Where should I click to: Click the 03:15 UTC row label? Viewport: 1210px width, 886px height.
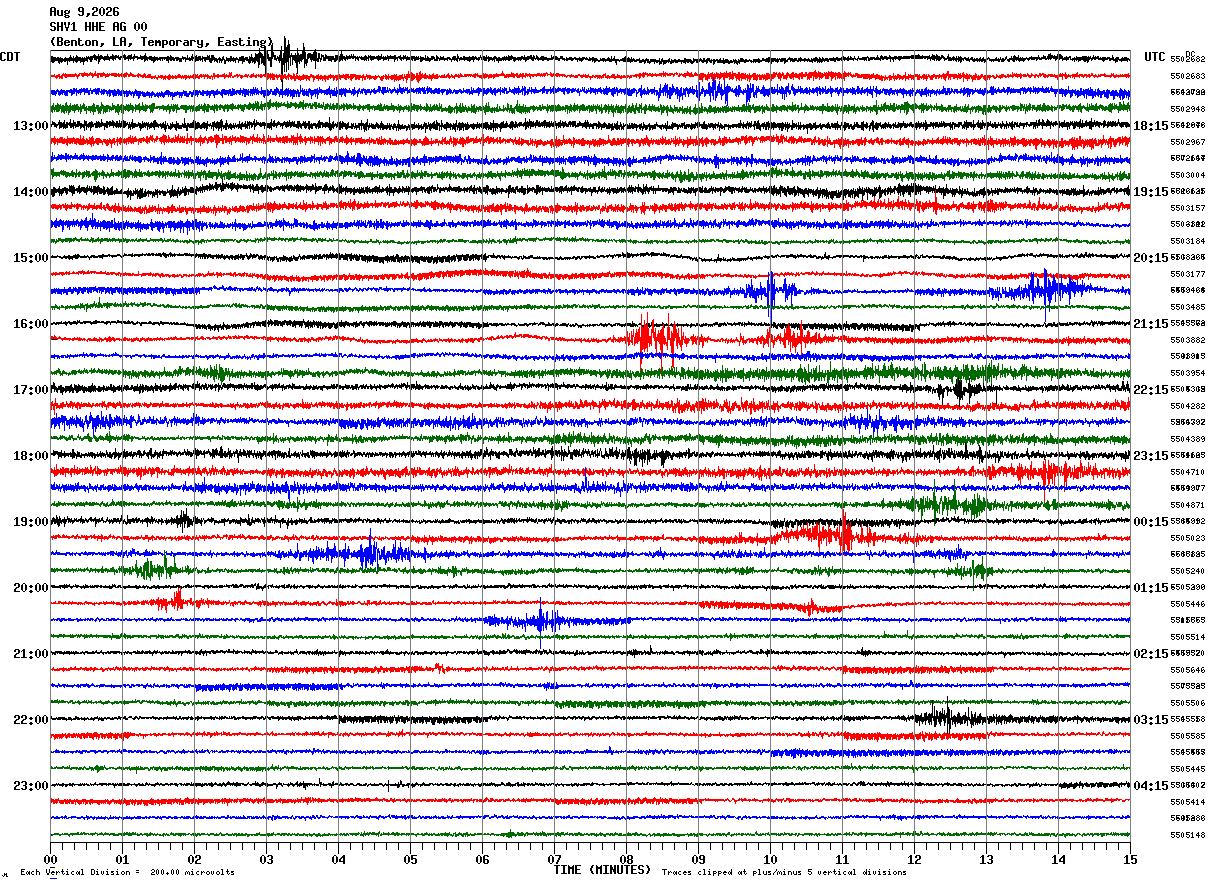click(1151, 719)
